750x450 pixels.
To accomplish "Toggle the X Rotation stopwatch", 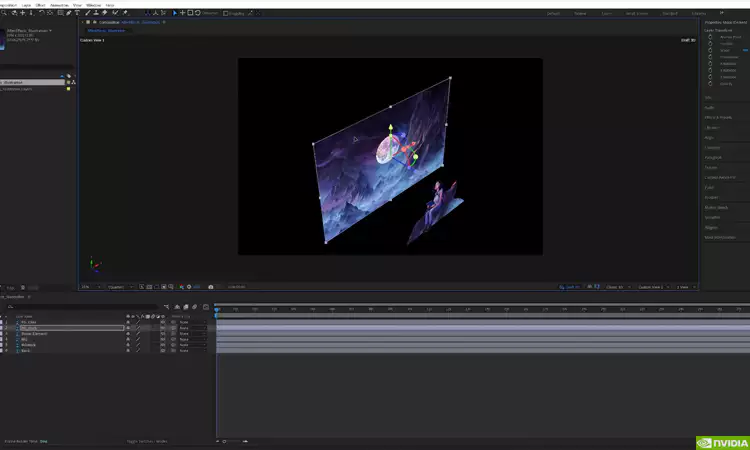I will [710, 64].
